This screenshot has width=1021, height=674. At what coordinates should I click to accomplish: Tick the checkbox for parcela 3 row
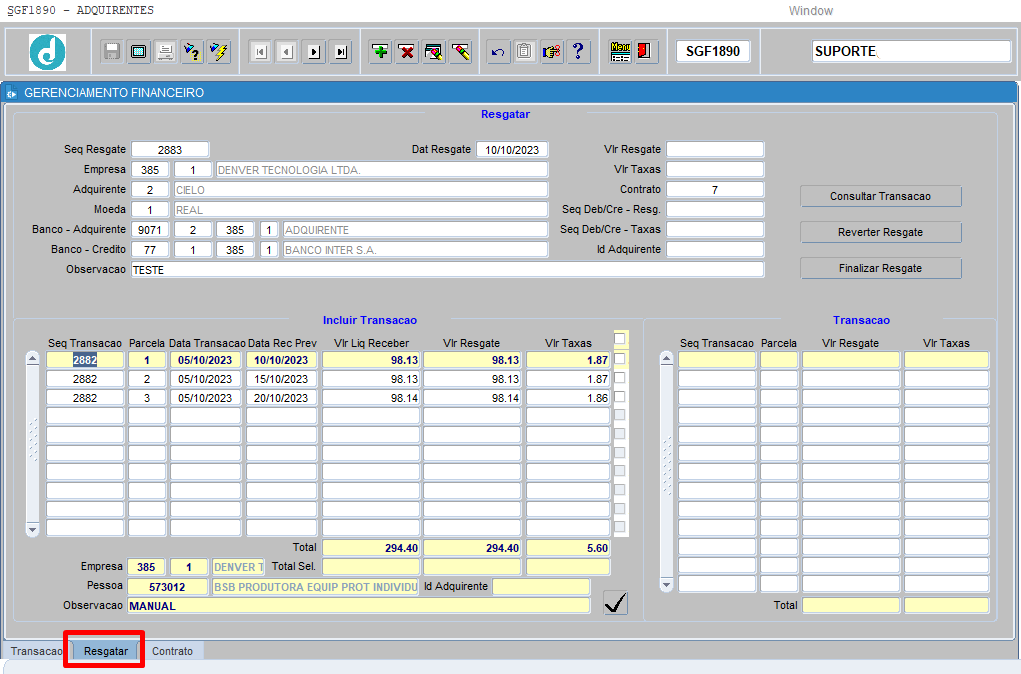coord(620,397)
